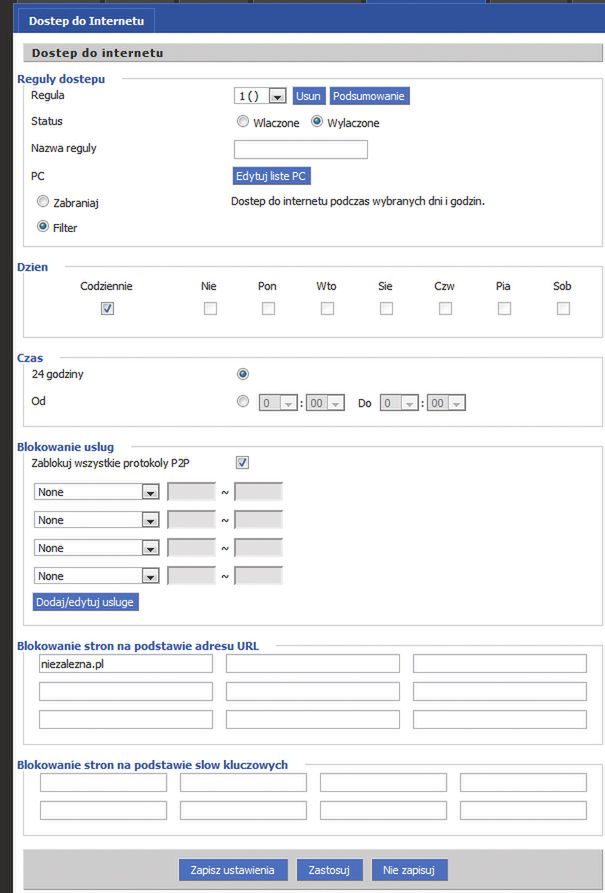Toggle the Codziennie checkbox
The height and width of the screenshot is (893, 605).
[107, 309]
